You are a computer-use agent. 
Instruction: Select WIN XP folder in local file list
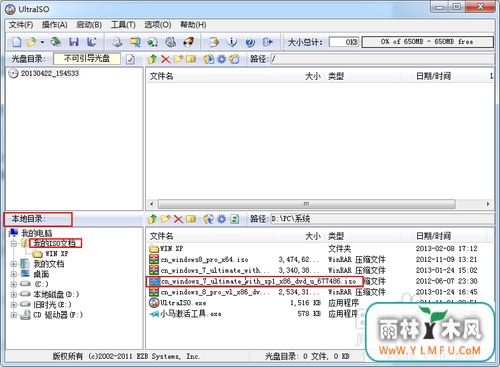(171, 249)
